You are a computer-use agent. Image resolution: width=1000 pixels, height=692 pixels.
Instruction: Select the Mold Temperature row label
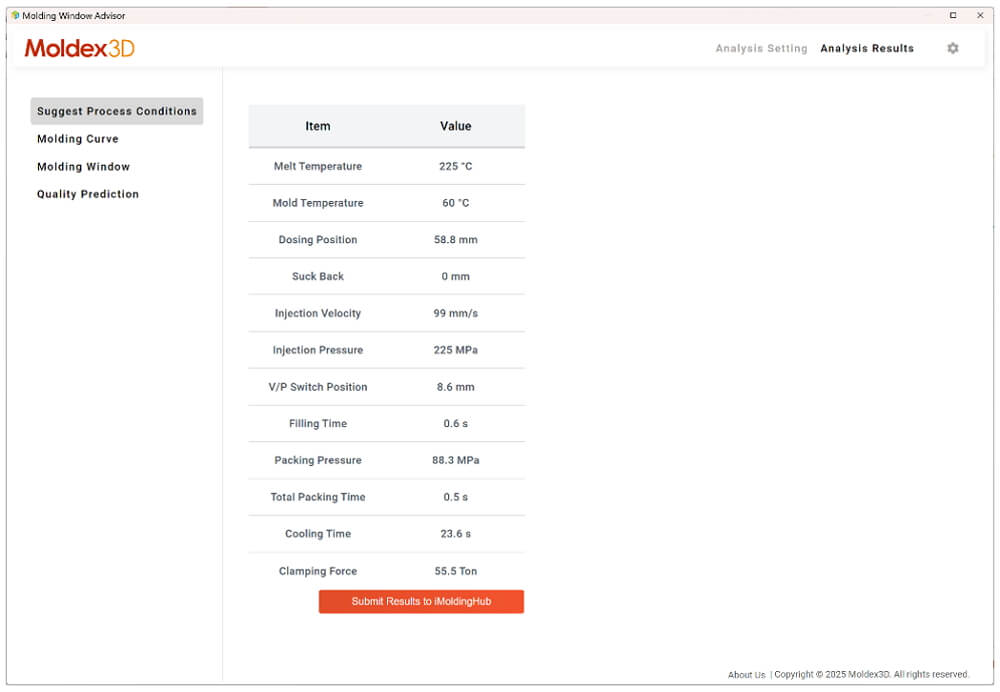coord(318,203)
